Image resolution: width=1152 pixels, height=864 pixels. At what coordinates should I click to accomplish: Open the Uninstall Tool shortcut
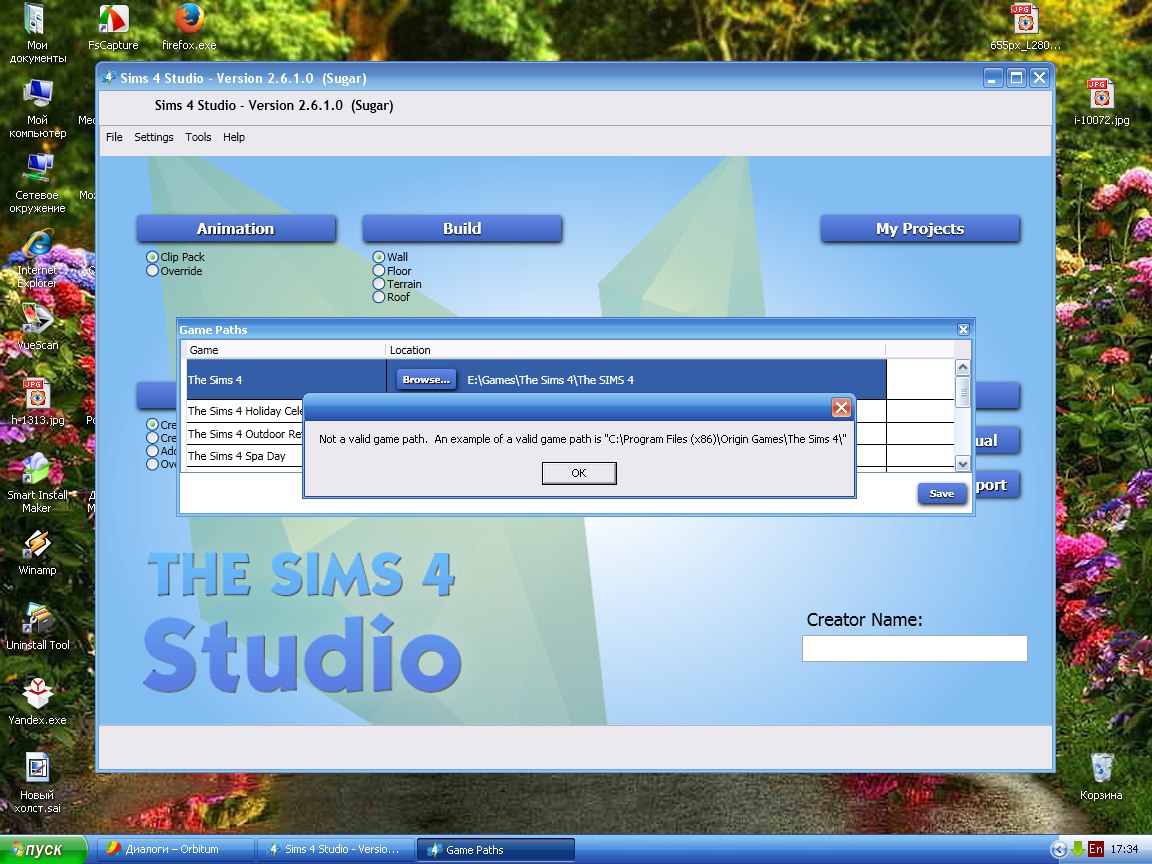click(37, 626)
